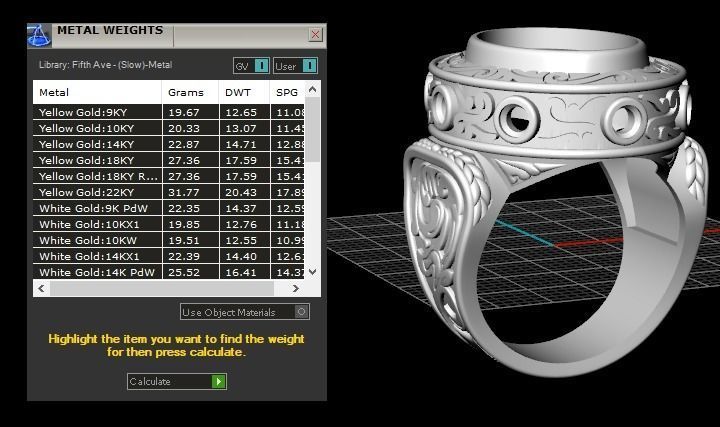Select the White Gold:14KX1 row
720x427 pixels.
(x=169, y=257)
